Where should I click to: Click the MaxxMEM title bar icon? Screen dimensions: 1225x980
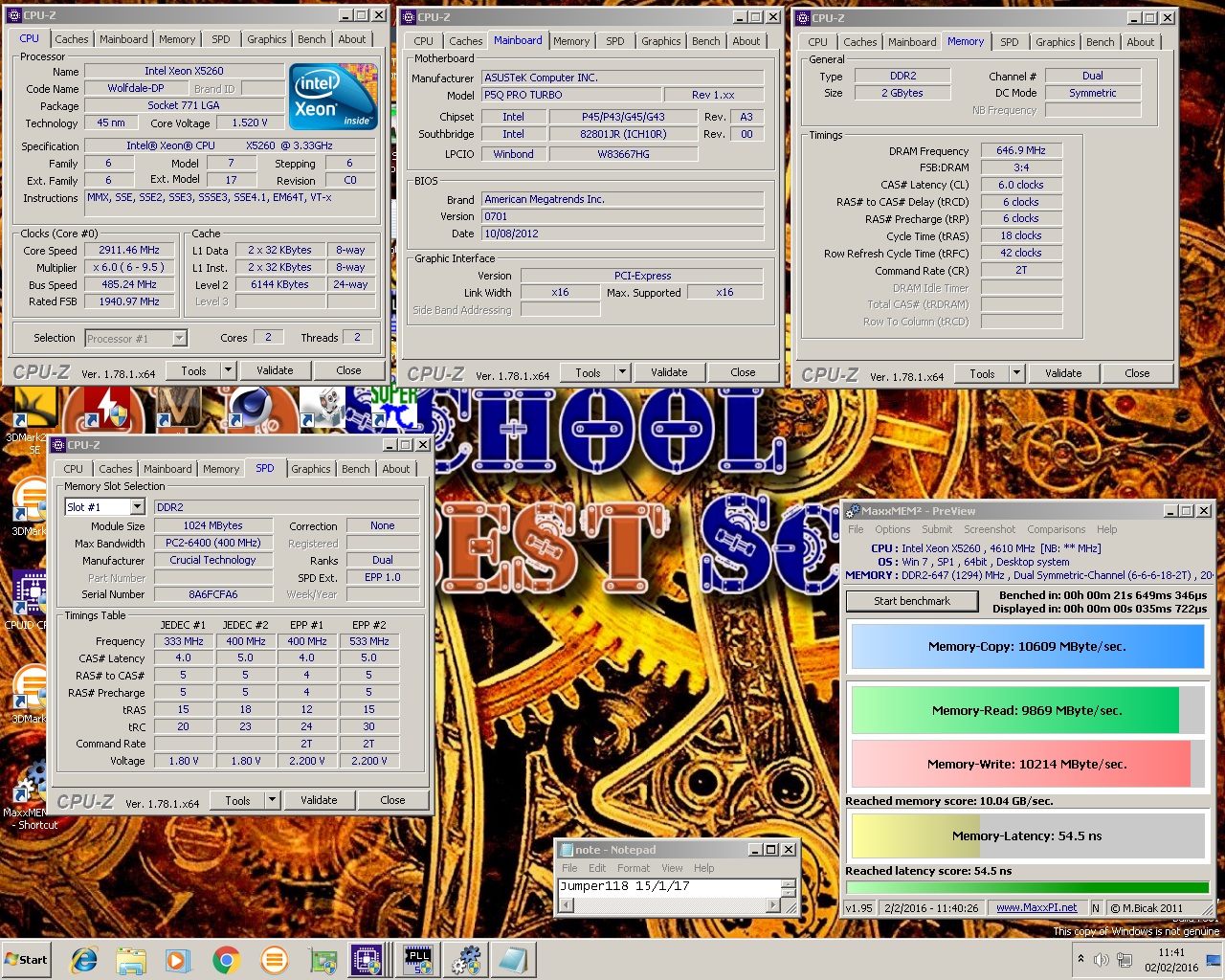coord(853,511)
